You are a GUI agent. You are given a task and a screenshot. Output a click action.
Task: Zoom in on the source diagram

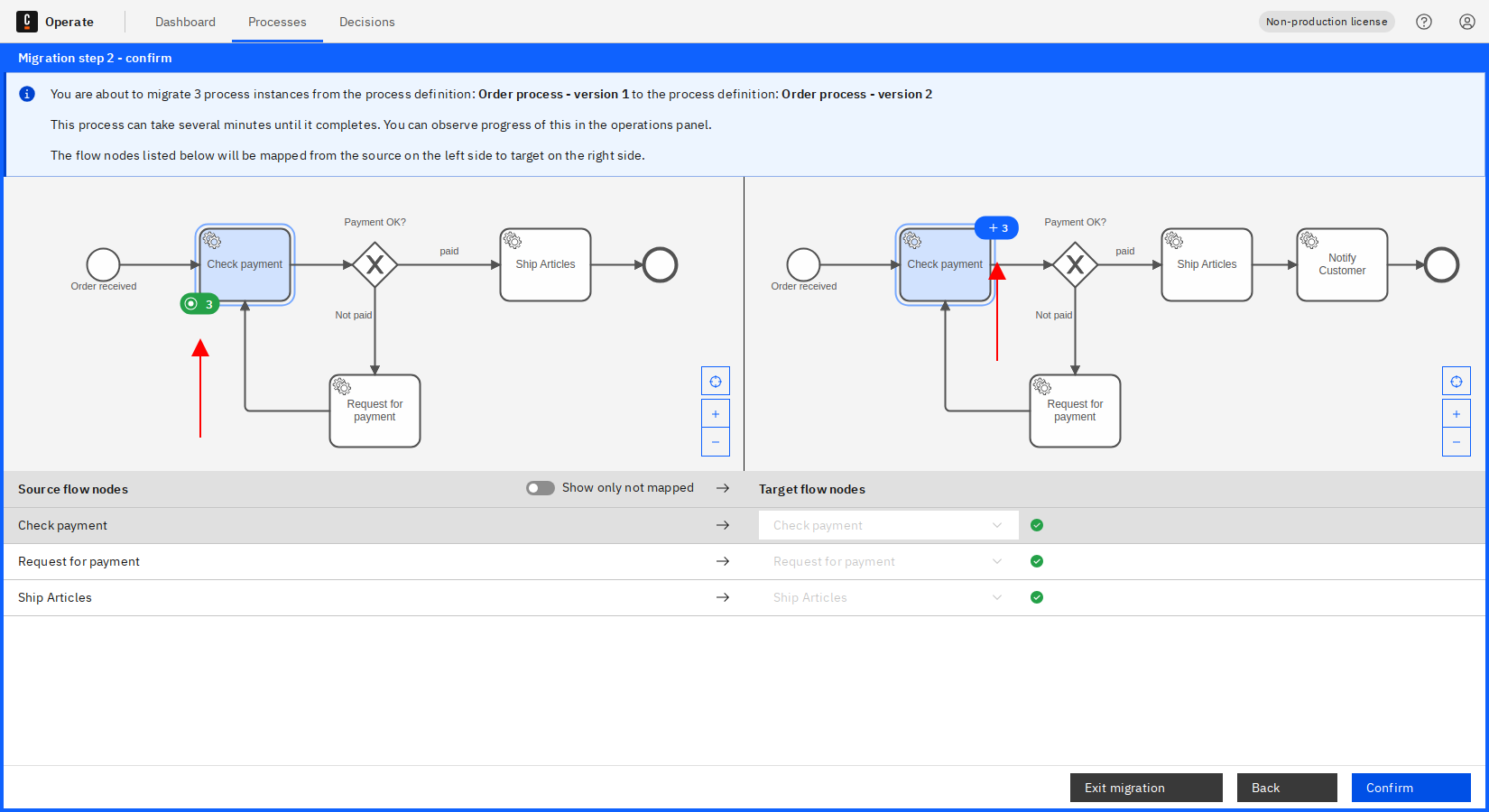(x=716, y=414)
